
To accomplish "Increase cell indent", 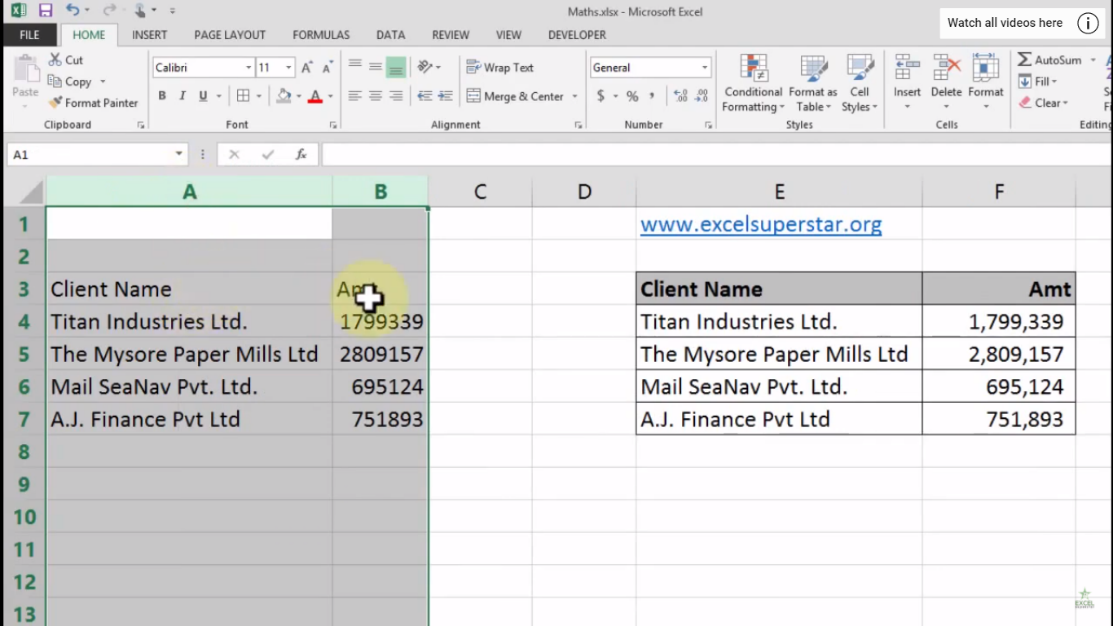I will 445,96.
